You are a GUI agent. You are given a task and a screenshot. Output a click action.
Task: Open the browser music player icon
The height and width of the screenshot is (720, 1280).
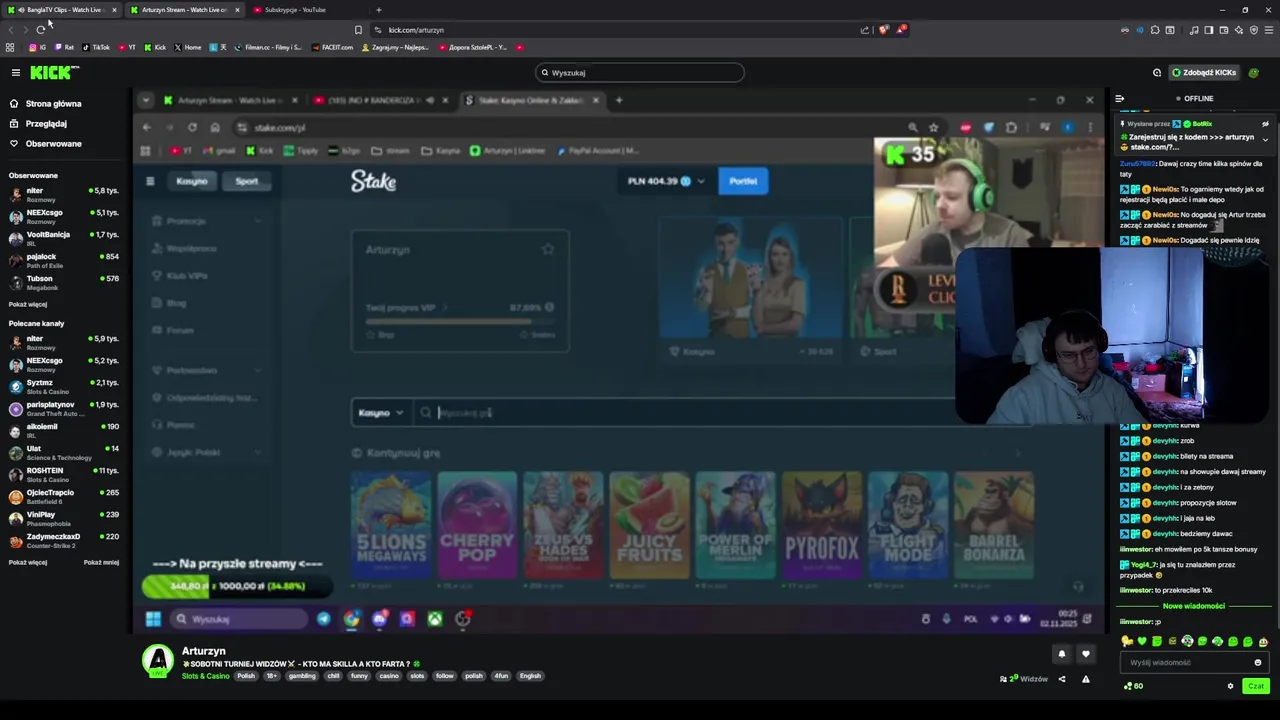click(1194, 30)
